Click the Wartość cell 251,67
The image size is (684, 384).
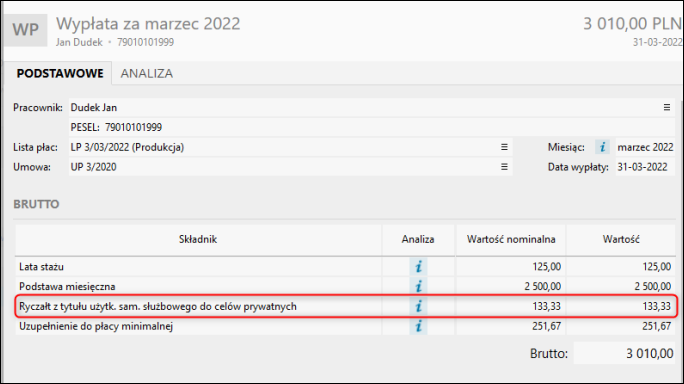tap(621, 326)
